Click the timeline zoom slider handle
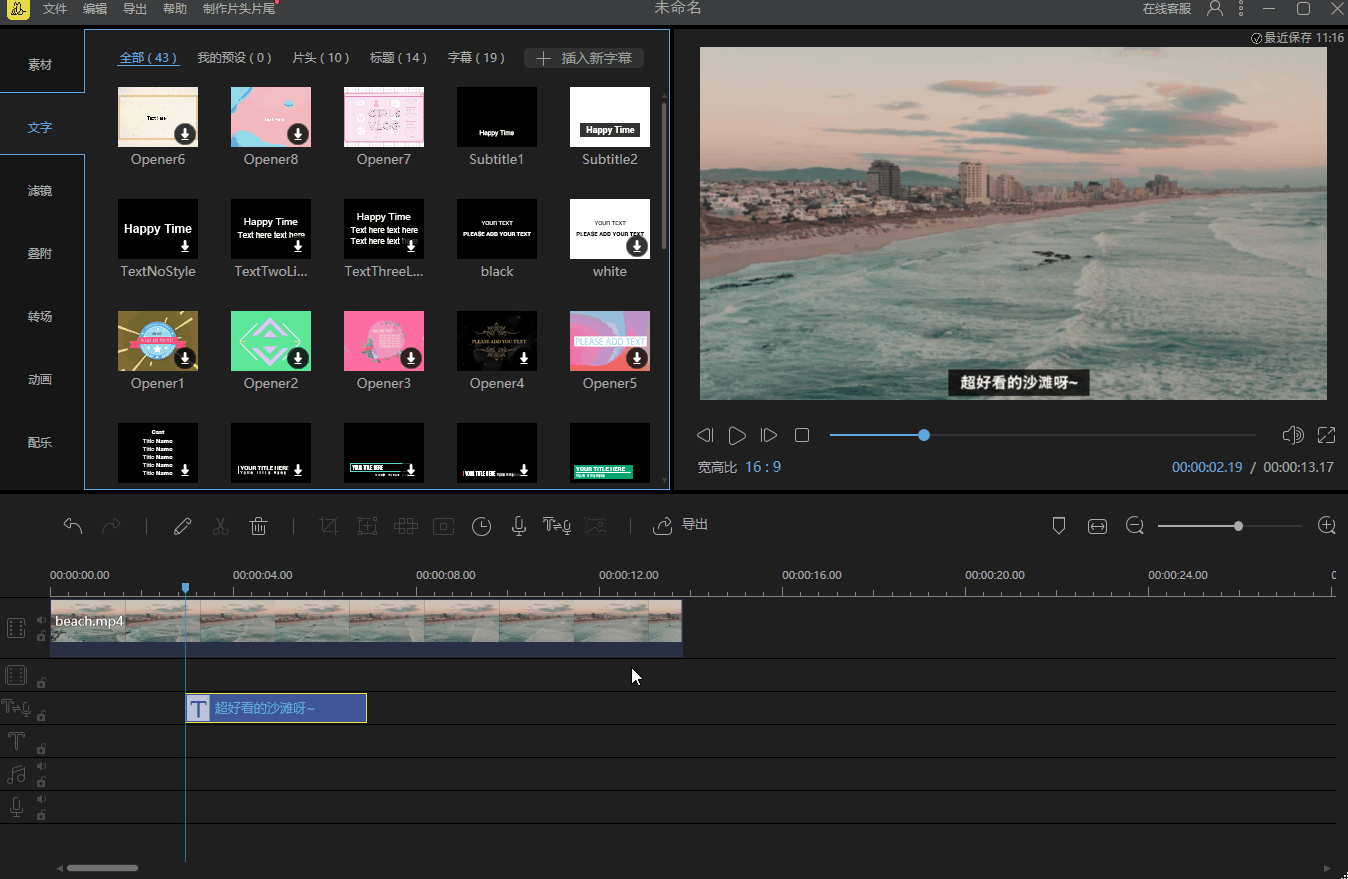The width and height of the screenshot is (1348, 879). pos(1238,526)
